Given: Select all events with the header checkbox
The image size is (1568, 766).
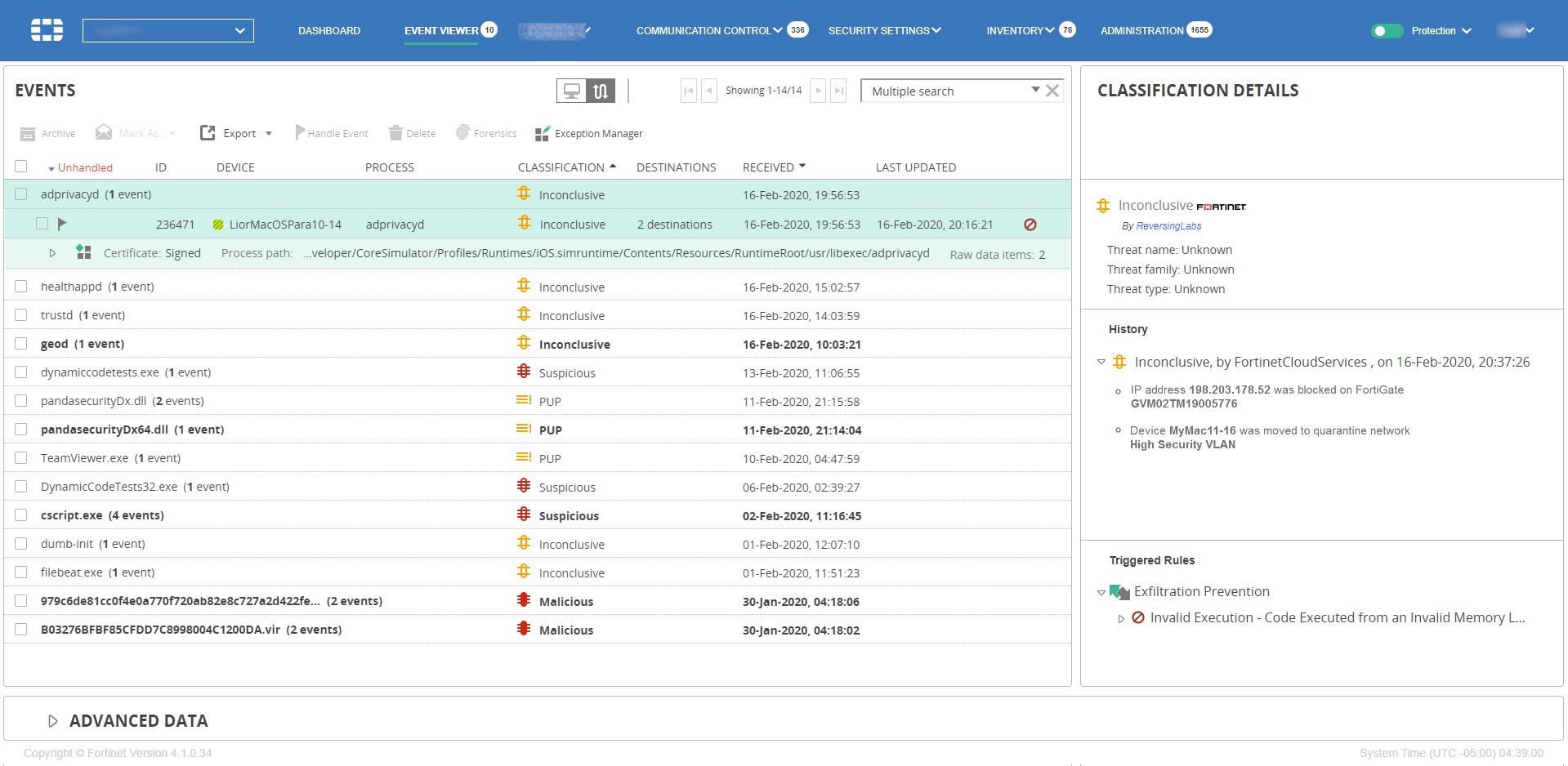Looking at the screenshot, I should pyautogui.click(x=20, y=167).
